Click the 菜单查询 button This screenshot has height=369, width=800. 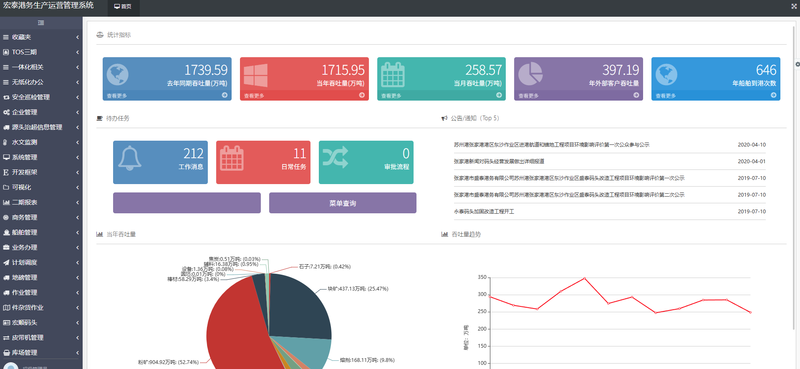click(342, 203)
